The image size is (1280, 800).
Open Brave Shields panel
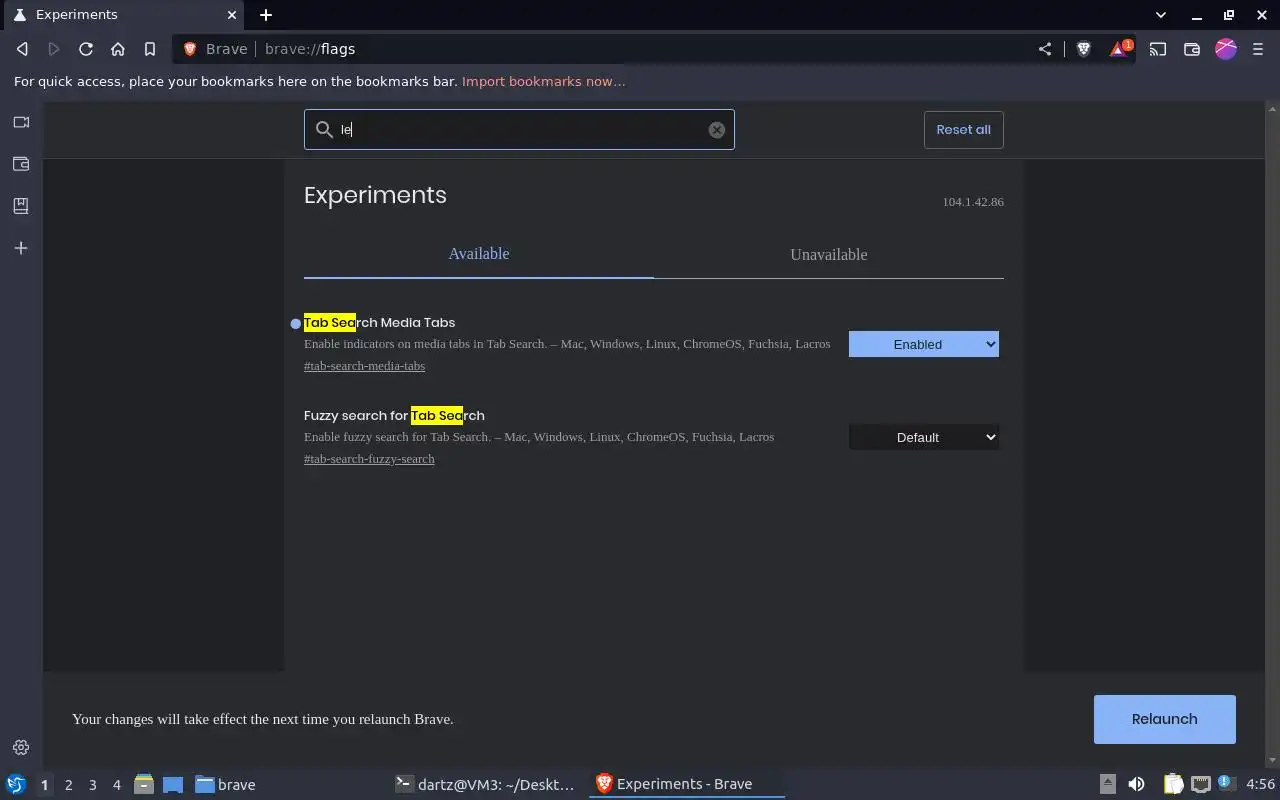[1083, 49]
